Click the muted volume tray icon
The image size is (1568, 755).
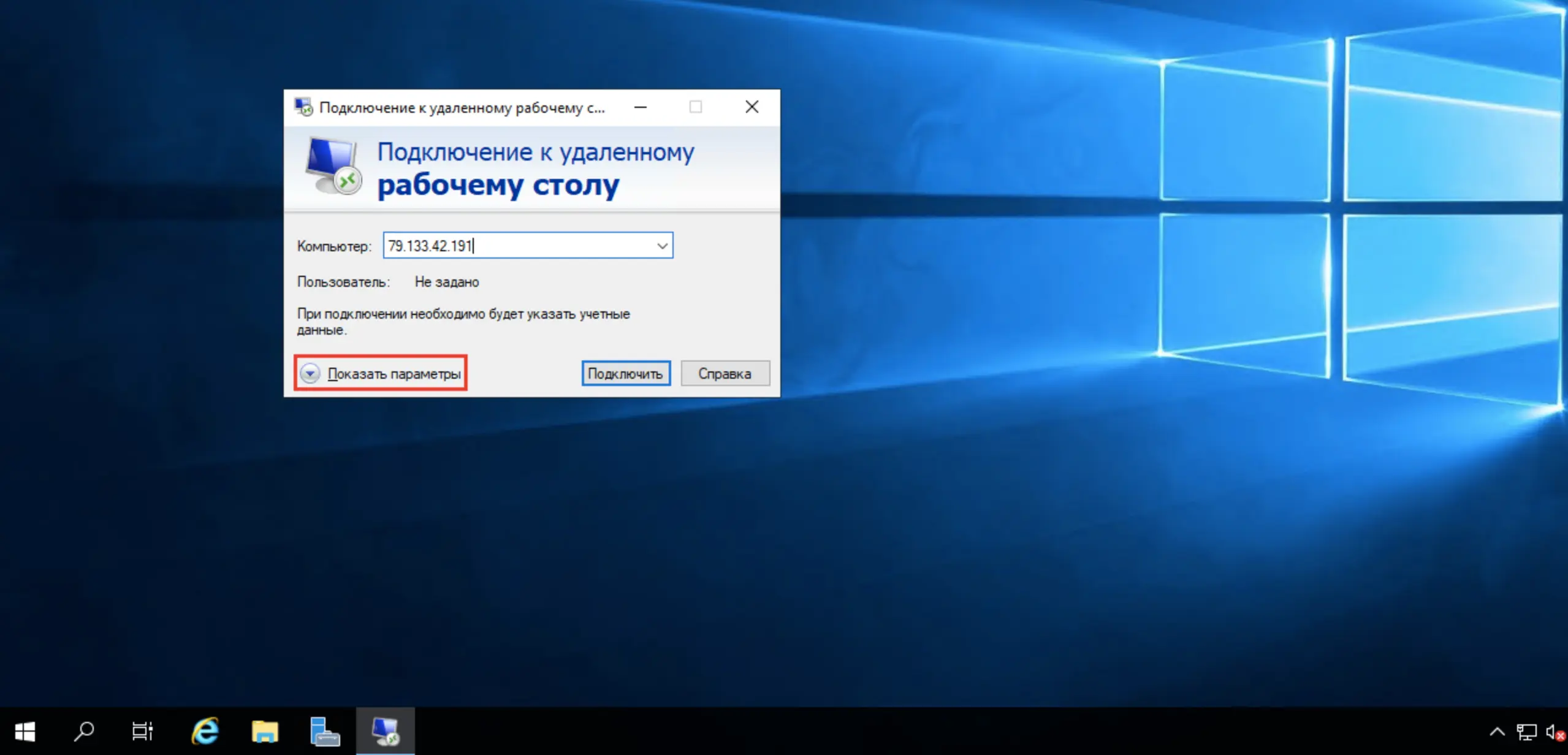coord(1556,732)
